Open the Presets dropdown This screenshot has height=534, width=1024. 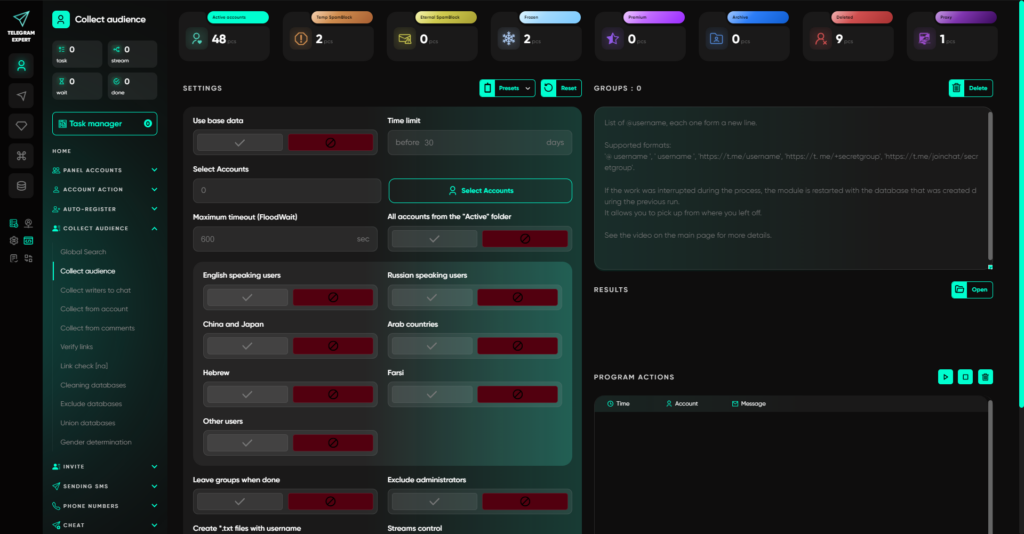point(507,88)
